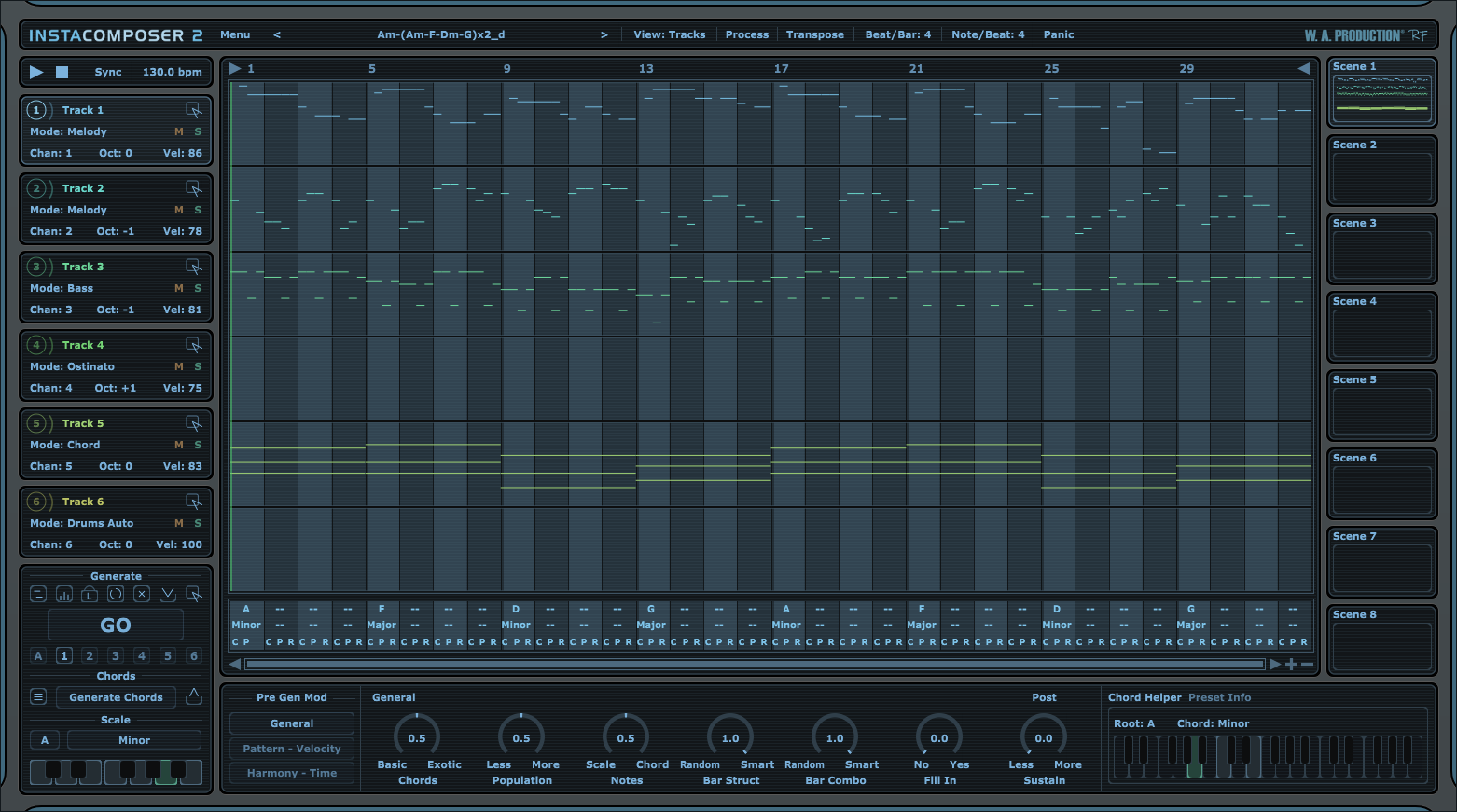The width and height of the screenshot is (1457, 812).
Task: Select the General Pre Gen Mod tab
Action: [x=292, y=723]
